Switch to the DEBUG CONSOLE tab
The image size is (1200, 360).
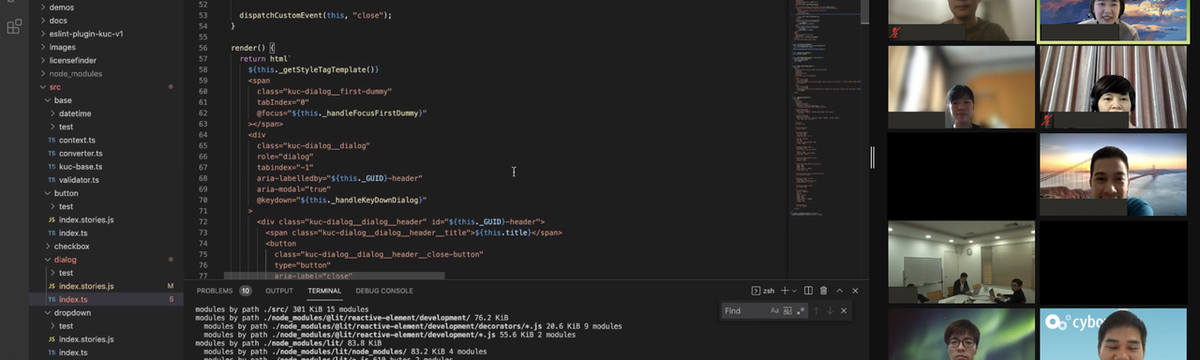coord(384,291)
